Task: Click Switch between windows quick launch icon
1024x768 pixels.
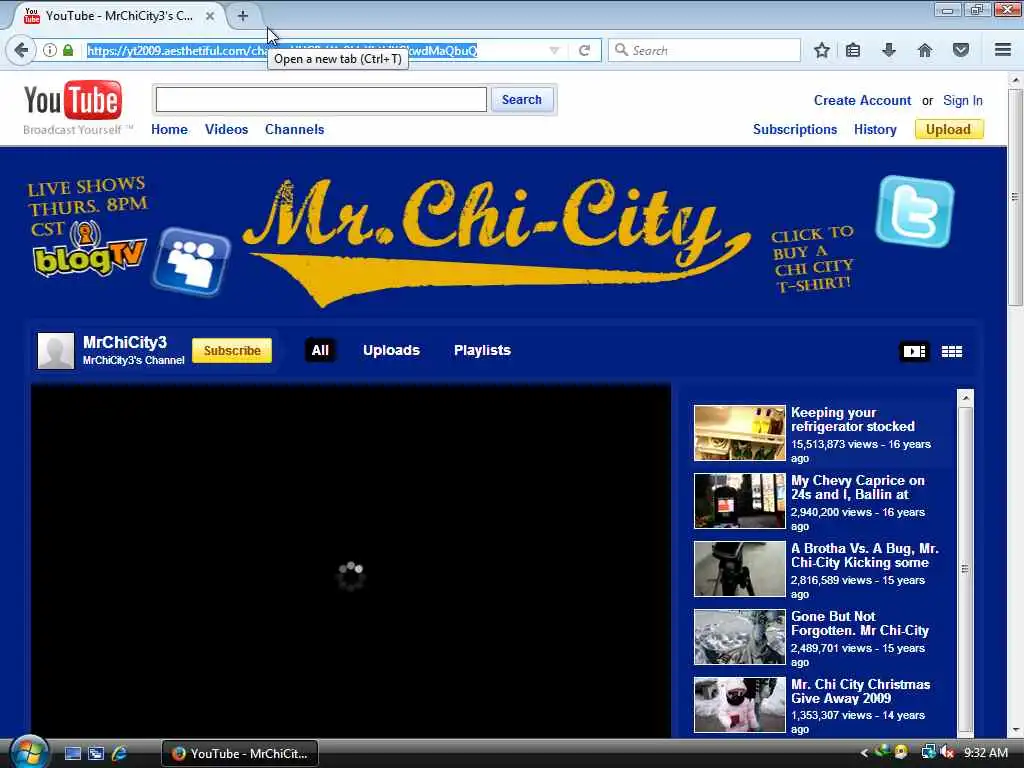Action: click(x=96, y=754)
